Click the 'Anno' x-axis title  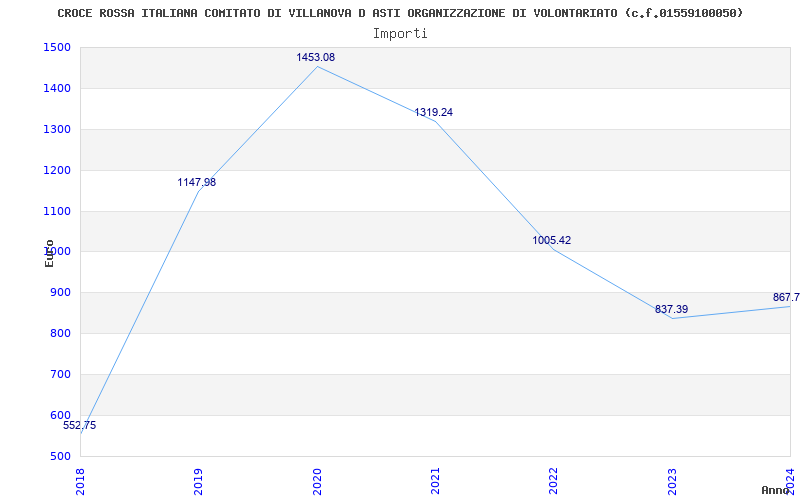click(776, 490)
